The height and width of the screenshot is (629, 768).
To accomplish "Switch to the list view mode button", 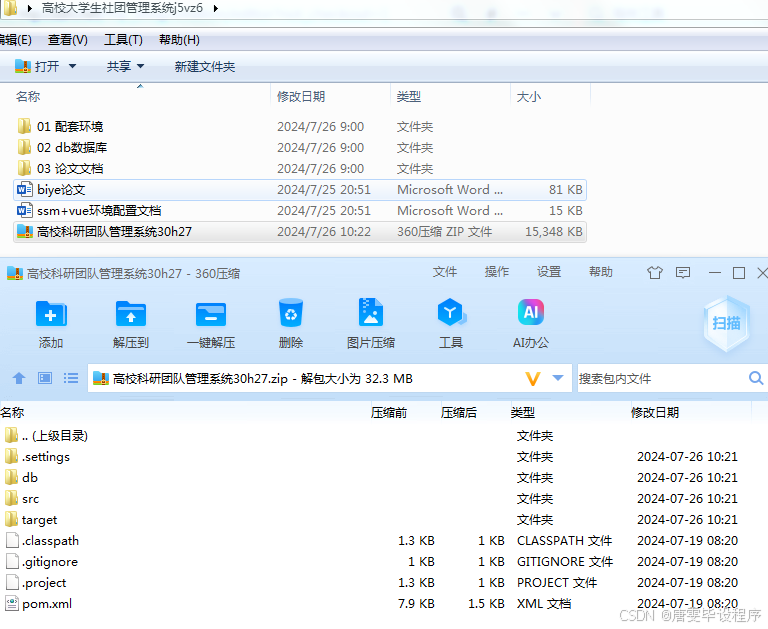I will click(71, 378).
